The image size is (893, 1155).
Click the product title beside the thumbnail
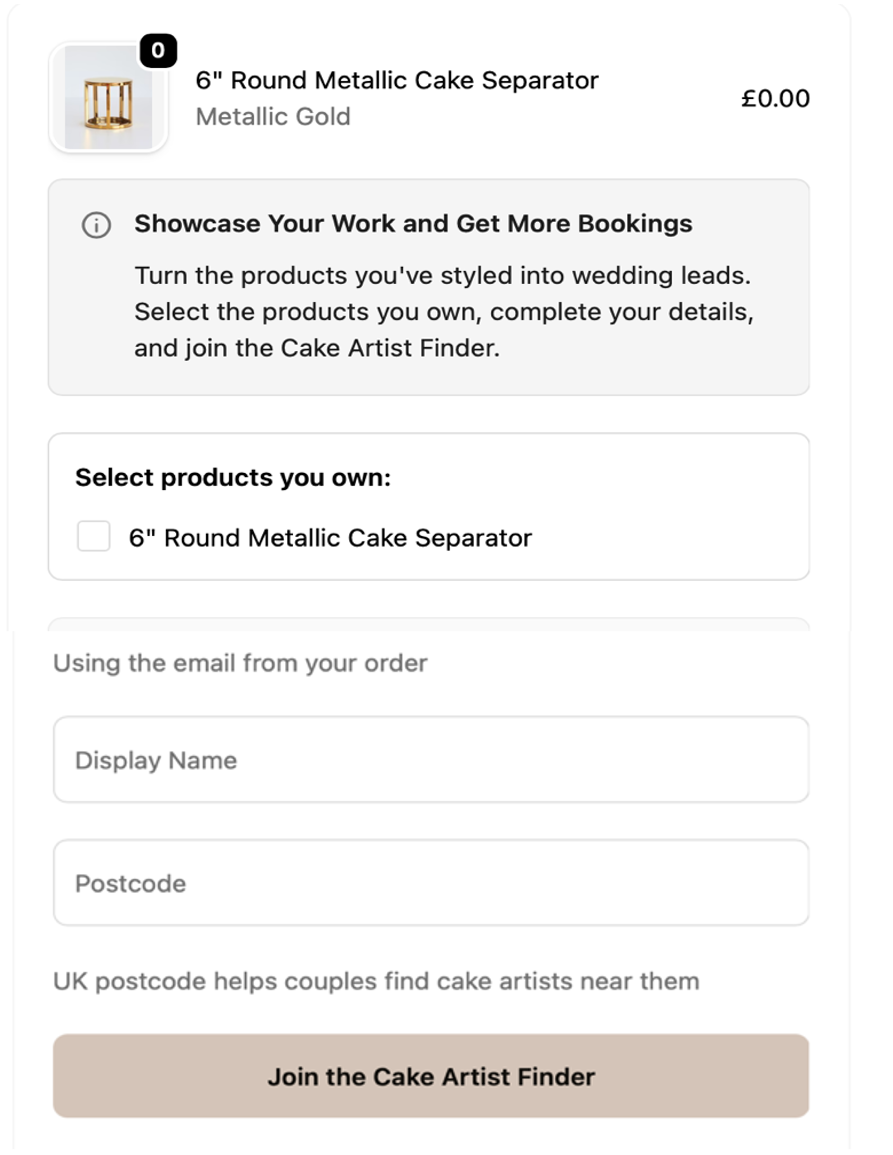397,81
